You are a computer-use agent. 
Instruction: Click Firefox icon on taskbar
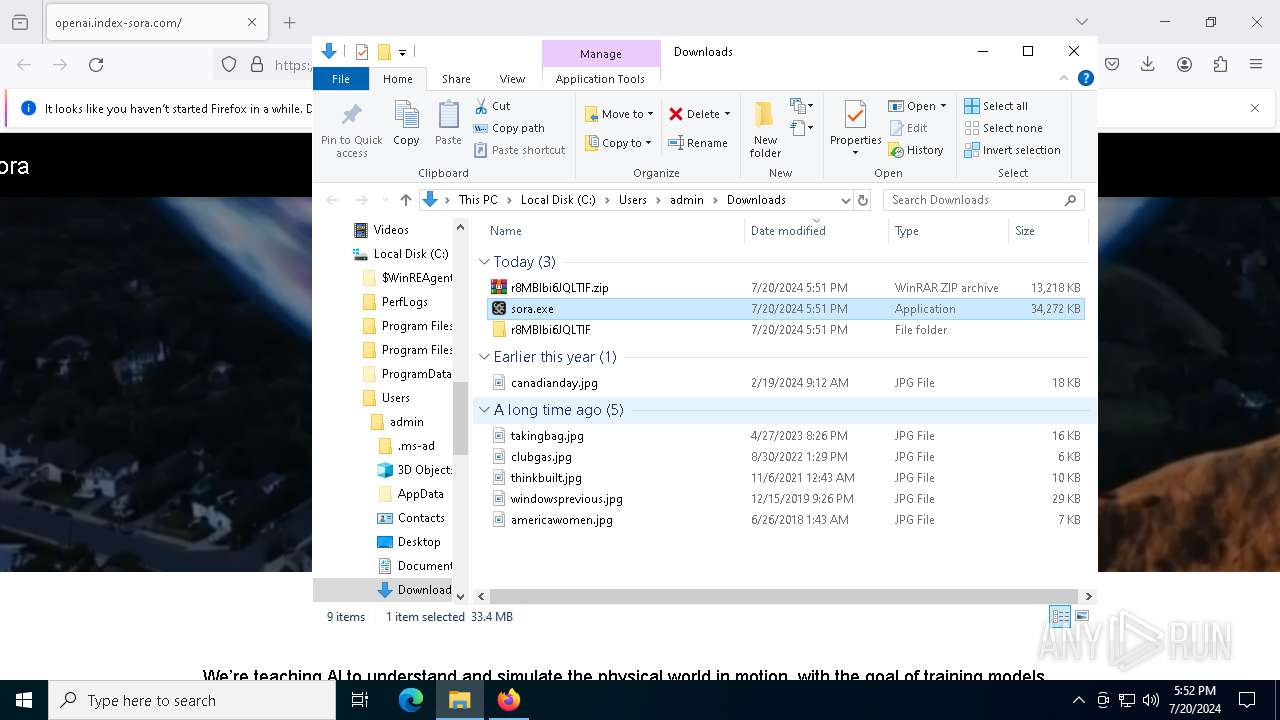click(x=508, y=700)
